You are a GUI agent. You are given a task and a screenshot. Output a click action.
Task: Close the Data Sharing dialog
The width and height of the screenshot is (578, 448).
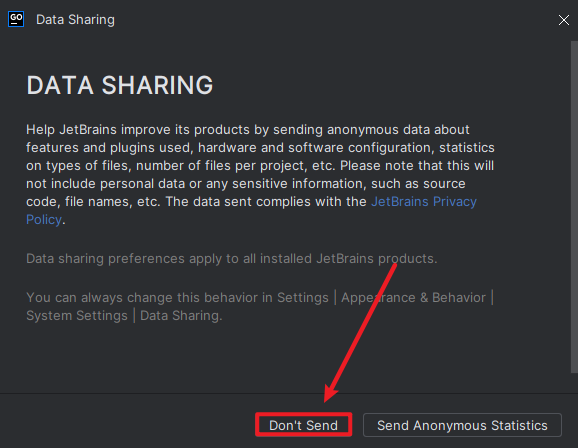pos(564,20)
